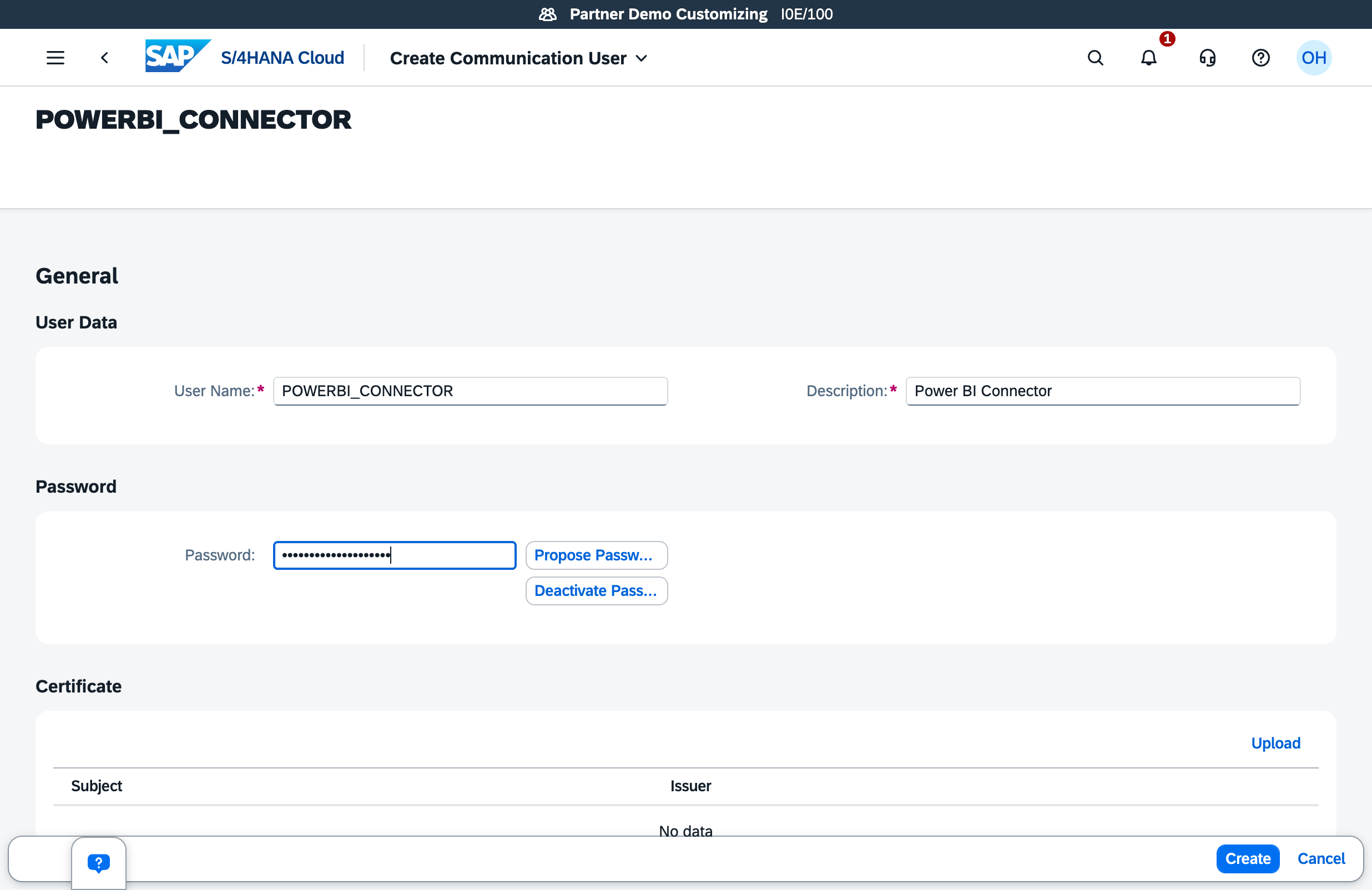Click the SAP logo

click(x=178, y=56)
